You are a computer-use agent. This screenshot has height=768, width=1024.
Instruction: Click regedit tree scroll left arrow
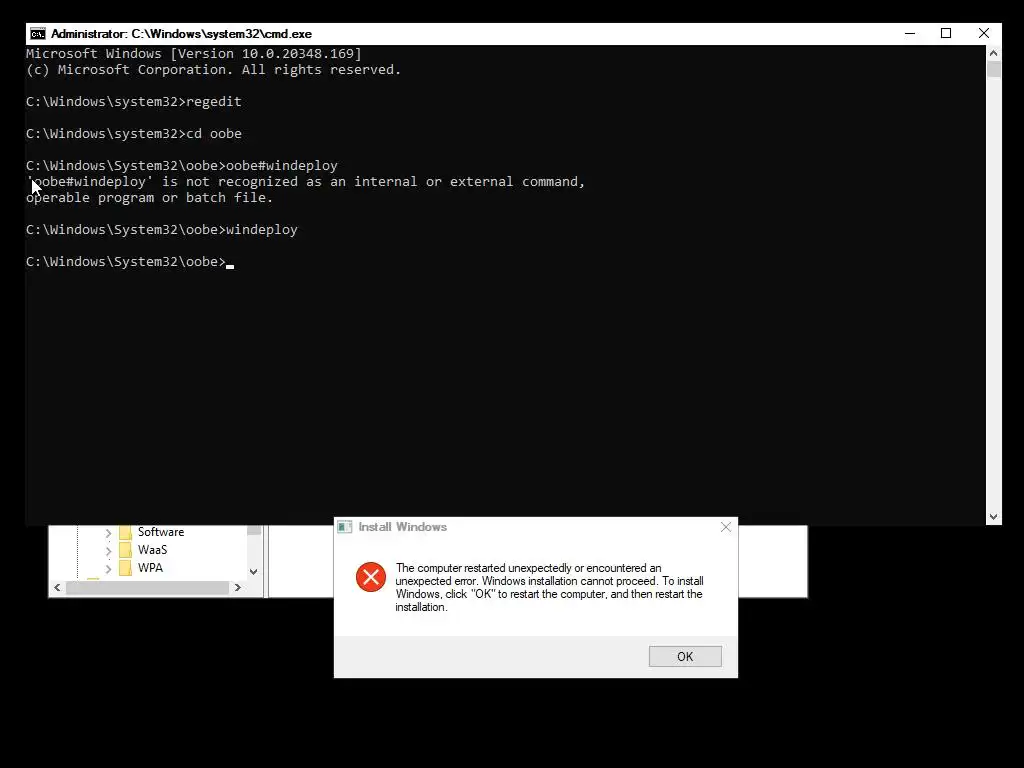pos(57,588)
